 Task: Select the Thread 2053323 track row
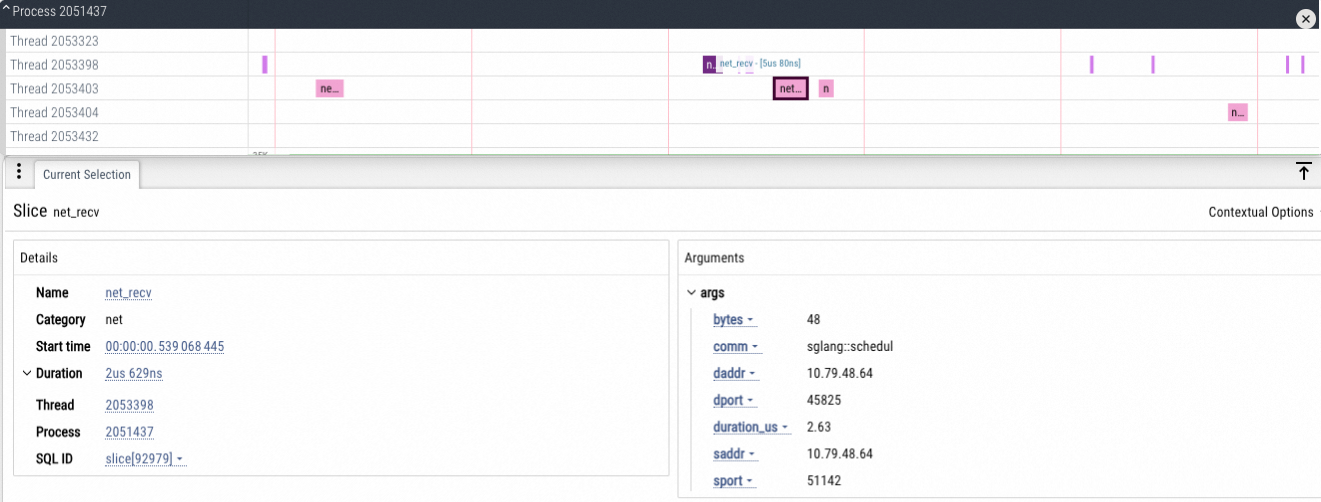click(x=660, y=41)
